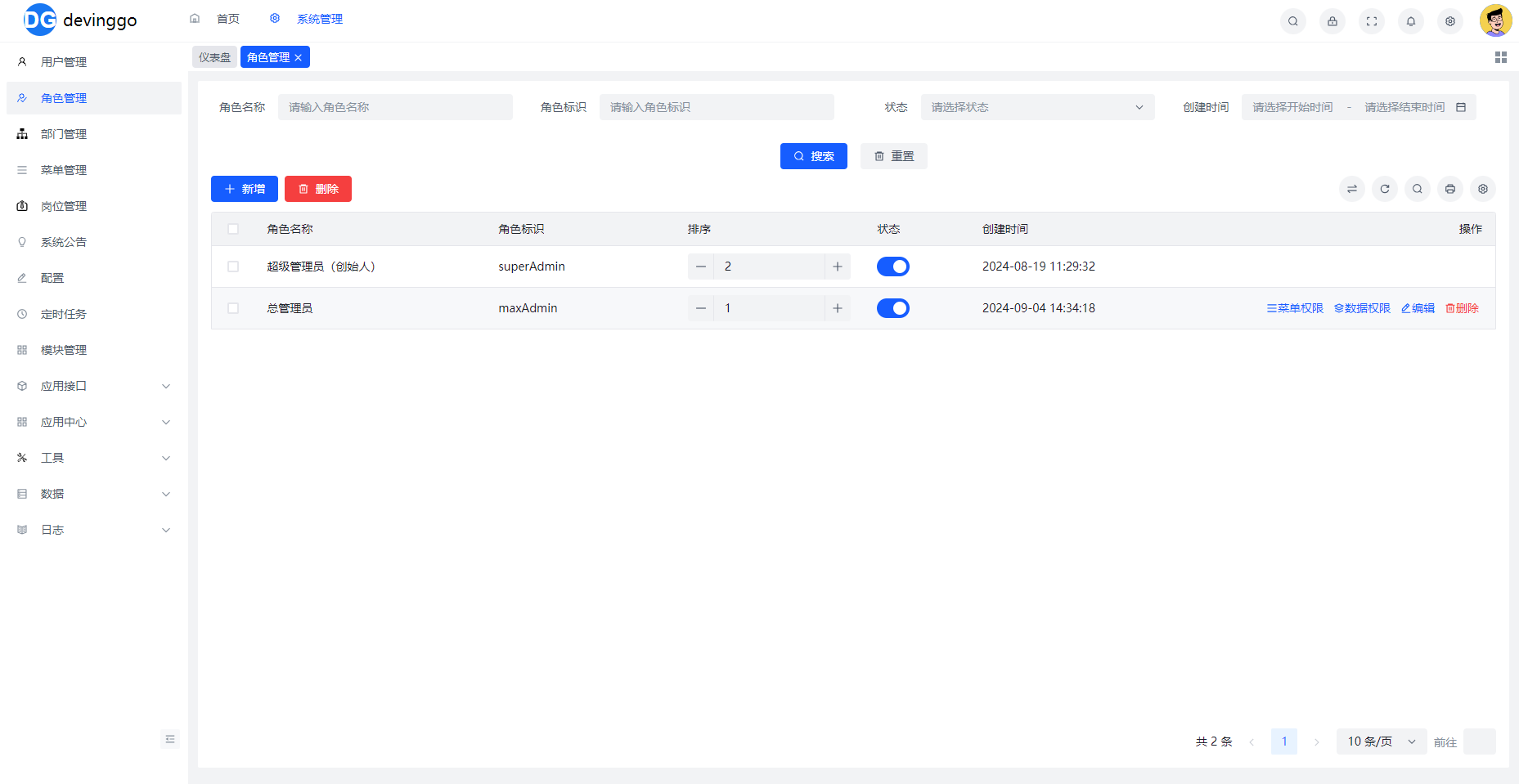Select the 超级管理员 row checkbox

(x=233, y=267)
